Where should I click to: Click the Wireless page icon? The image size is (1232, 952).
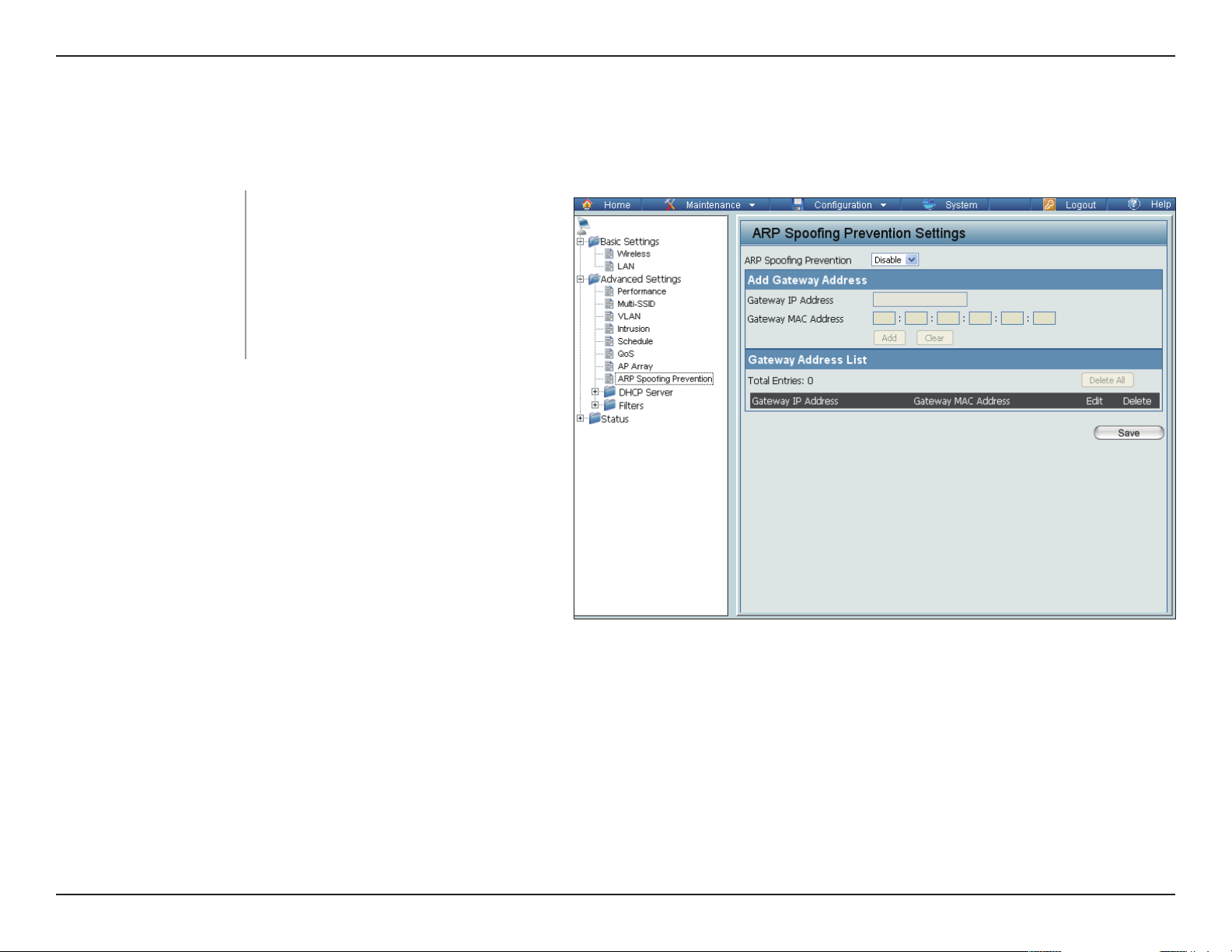pos(609,254)
